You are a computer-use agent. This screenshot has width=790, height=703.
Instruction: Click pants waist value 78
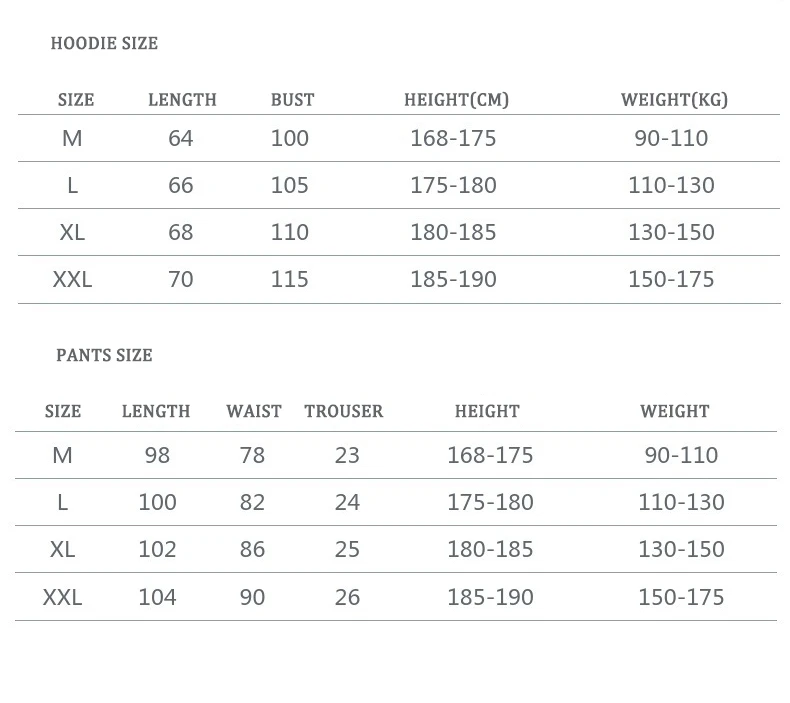click(x=252, y=455)
